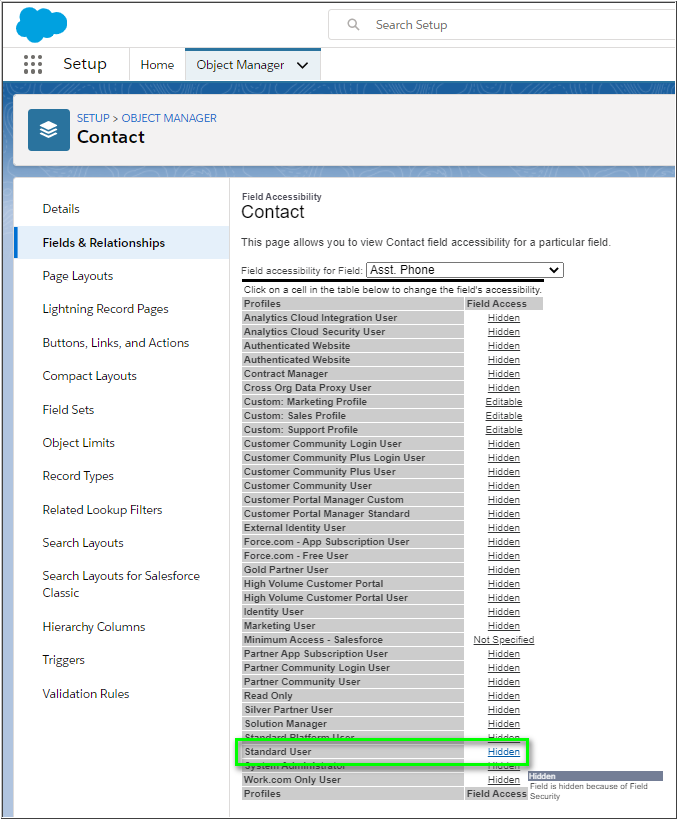Click Hidden for External Identity User
677x819 pixels.
[x=504, y=528]
